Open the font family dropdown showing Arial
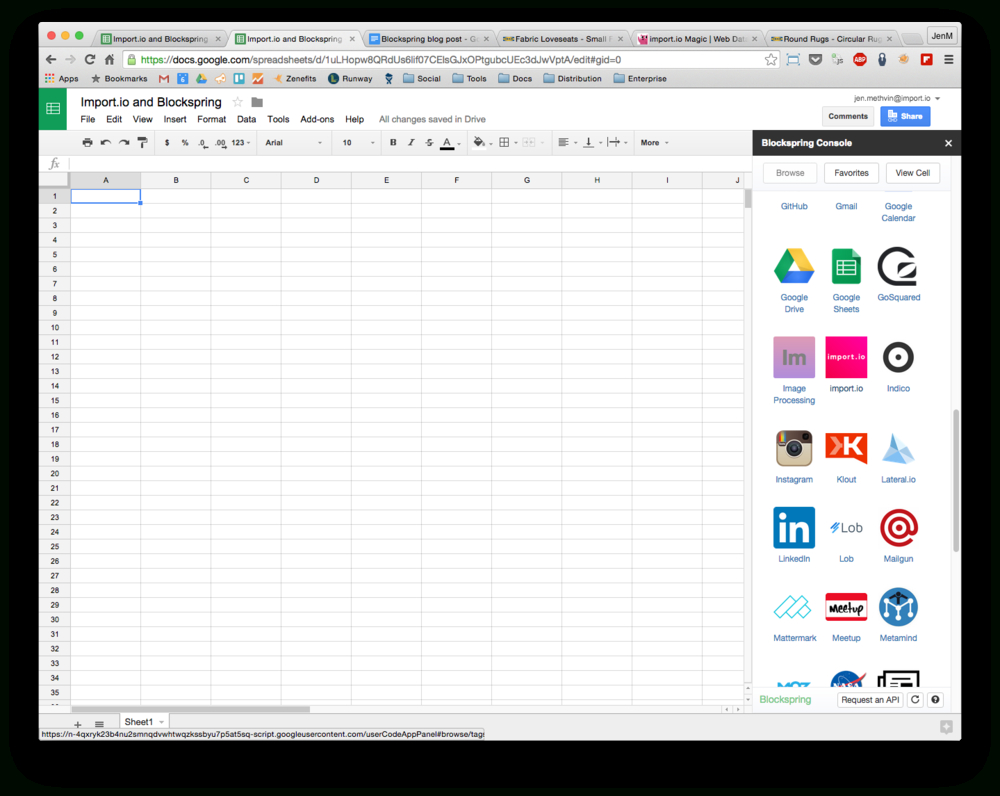Viewport: 1000px width, 796px height. point(293,142)
